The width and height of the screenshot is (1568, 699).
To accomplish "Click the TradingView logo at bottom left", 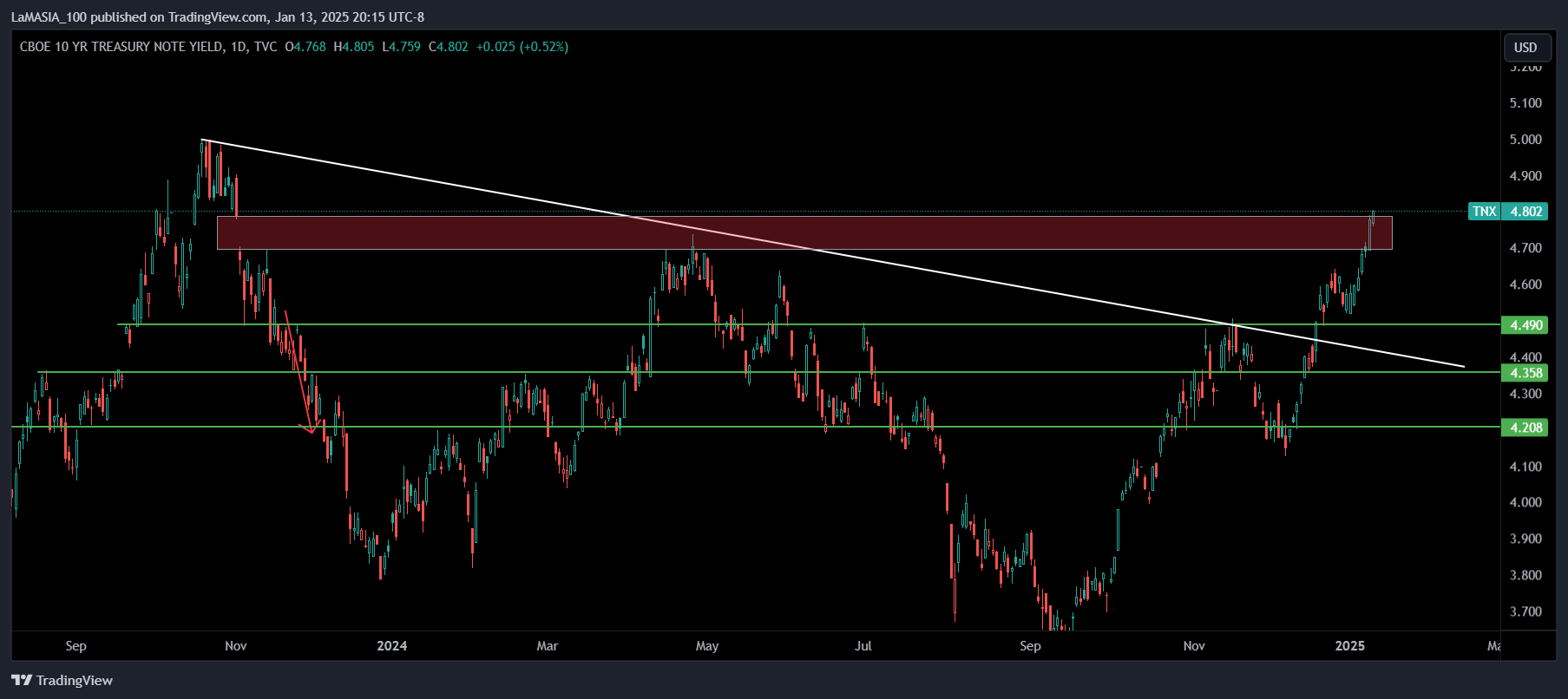I will [62, 680].
